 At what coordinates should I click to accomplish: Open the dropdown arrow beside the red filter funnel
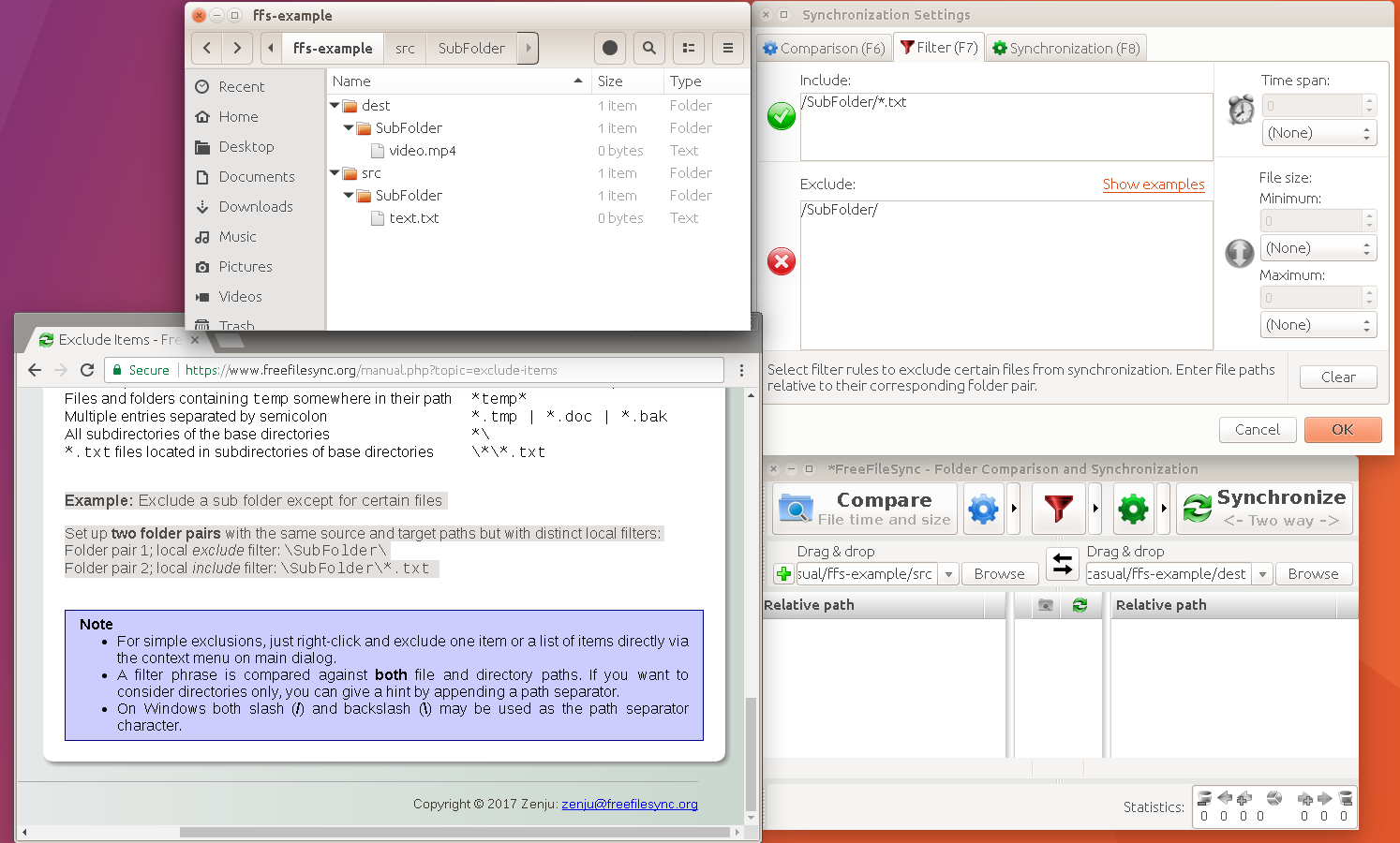tap(1095, 509)
